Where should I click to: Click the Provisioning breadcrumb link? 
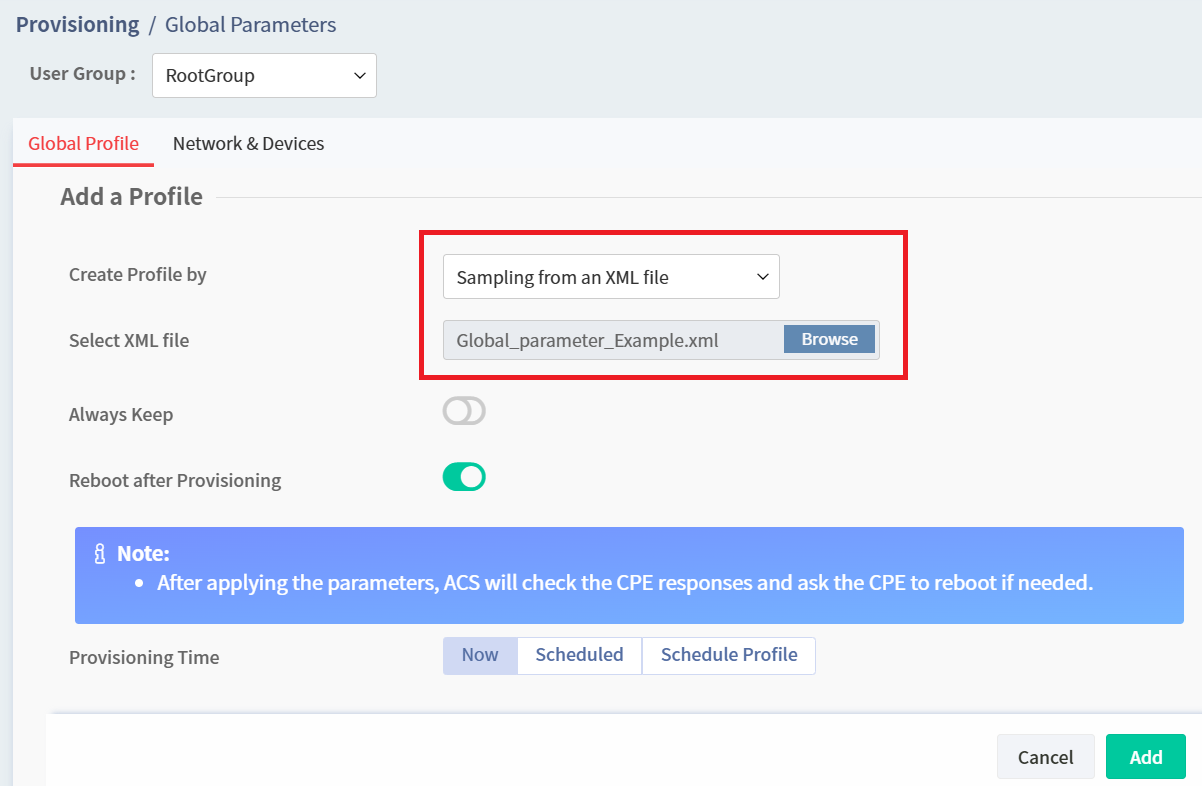tap(78, 25)
